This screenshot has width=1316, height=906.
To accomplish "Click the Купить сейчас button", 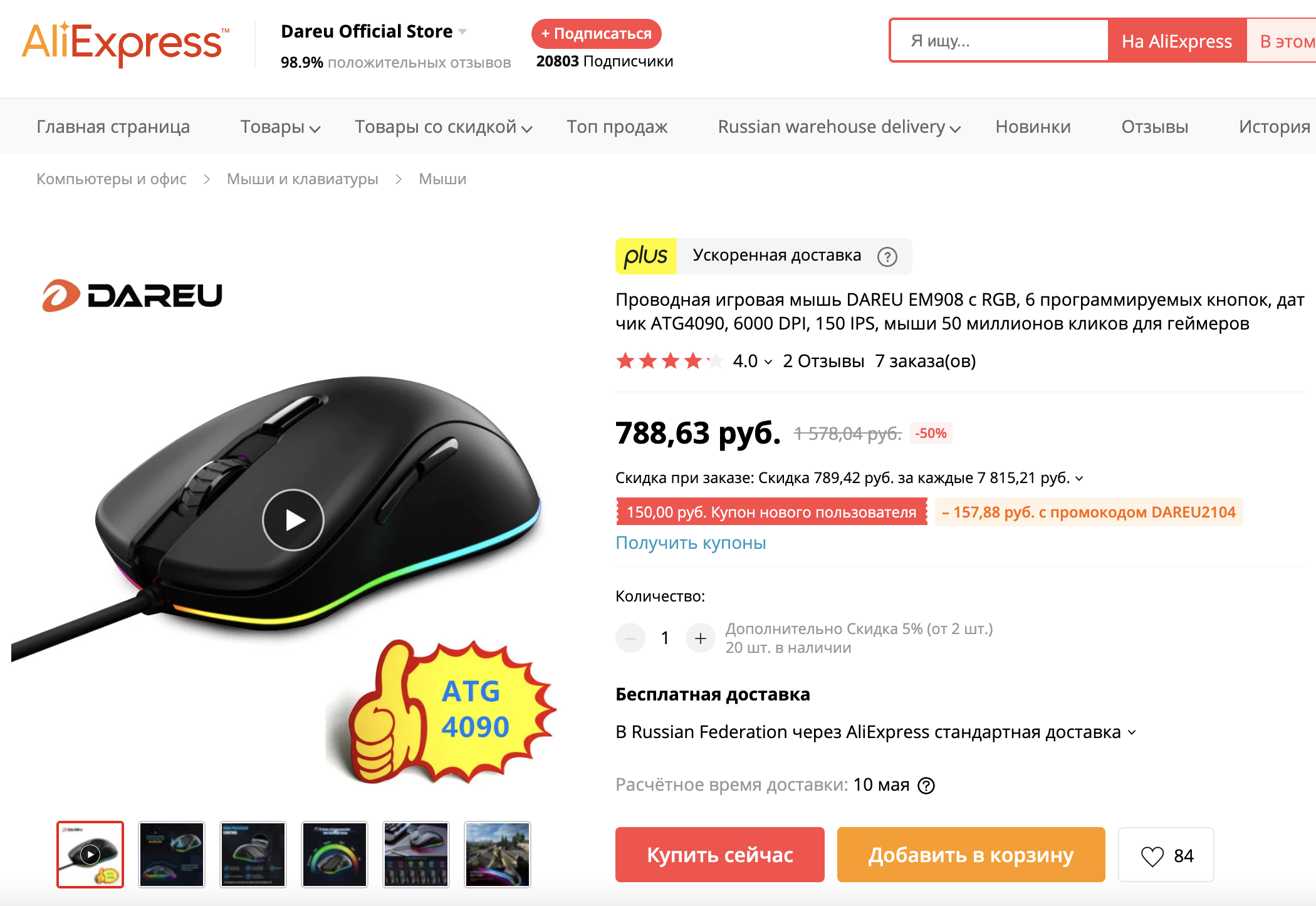I will coord(719,855).
